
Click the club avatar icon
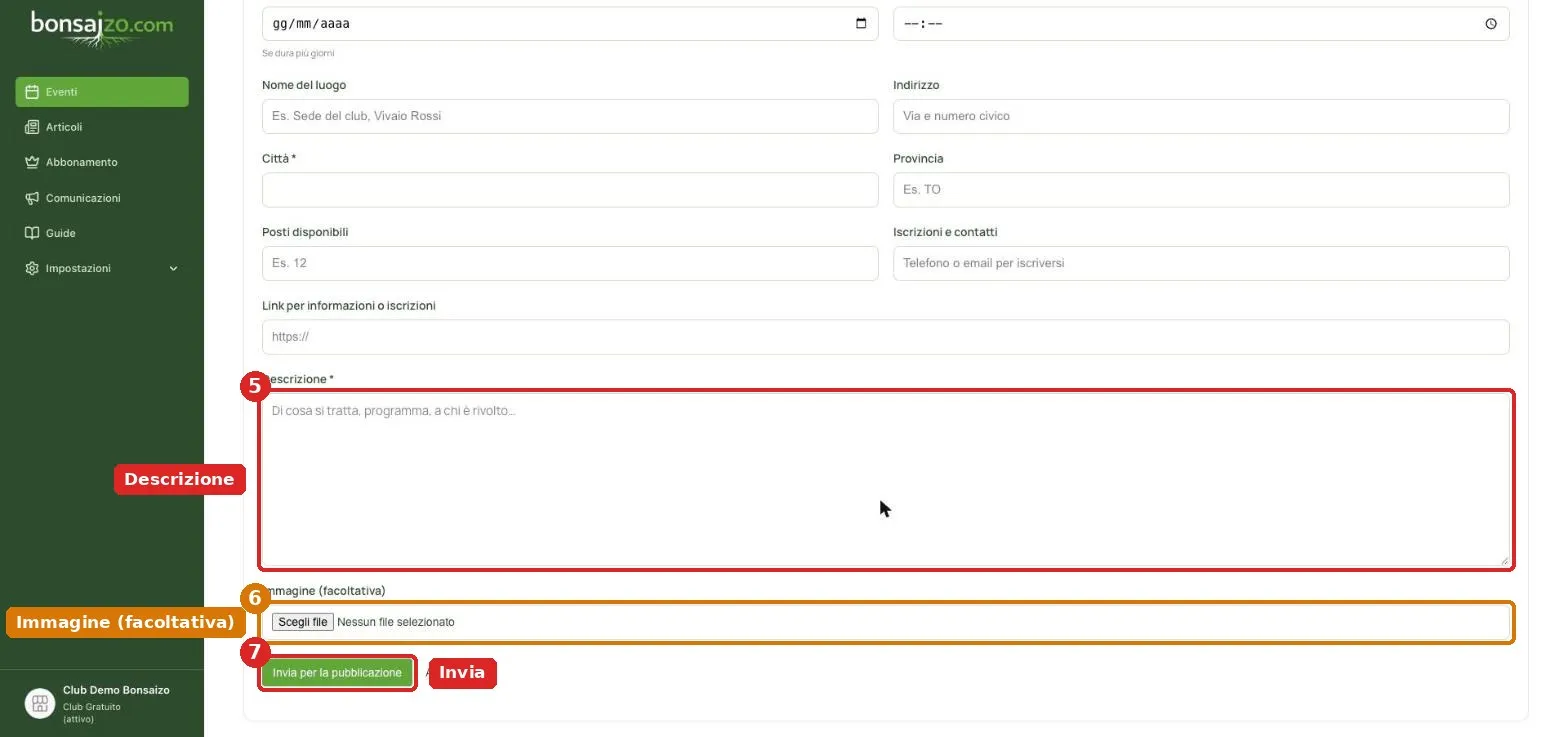pos(40,703)
